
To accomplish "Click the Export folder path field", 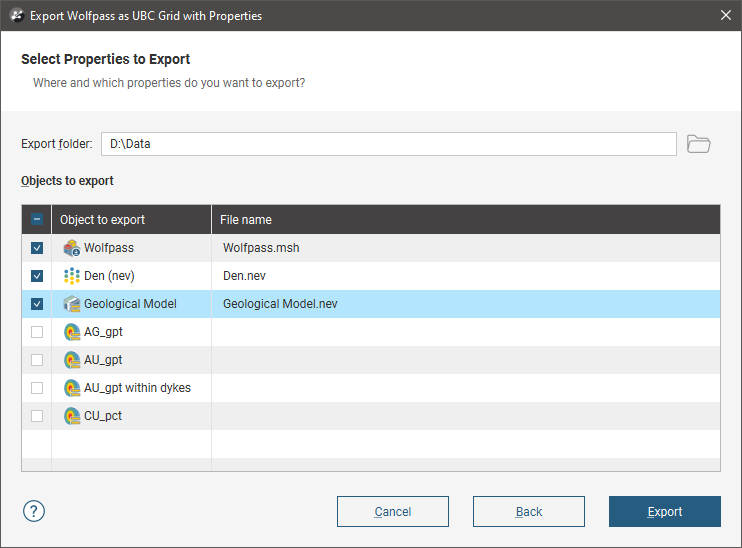I will pyautogui.click(x=388, y=144).
